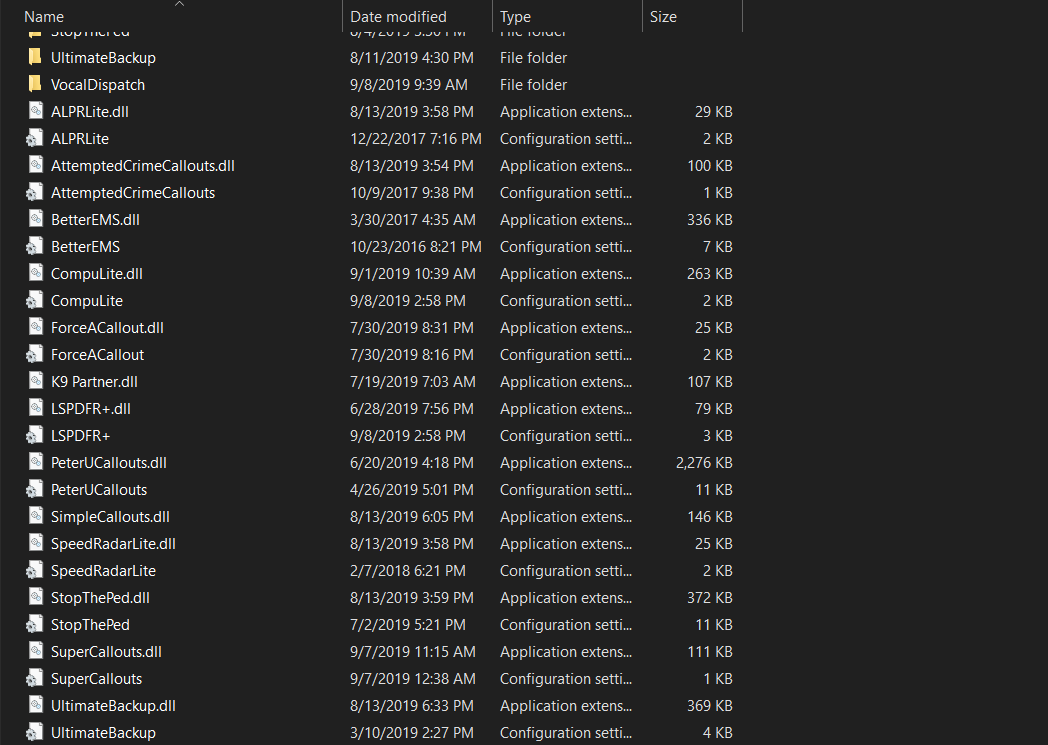Select the file name UltimateBackup.dll
This screenshot has width=1048, height=745.
[113, 706]
